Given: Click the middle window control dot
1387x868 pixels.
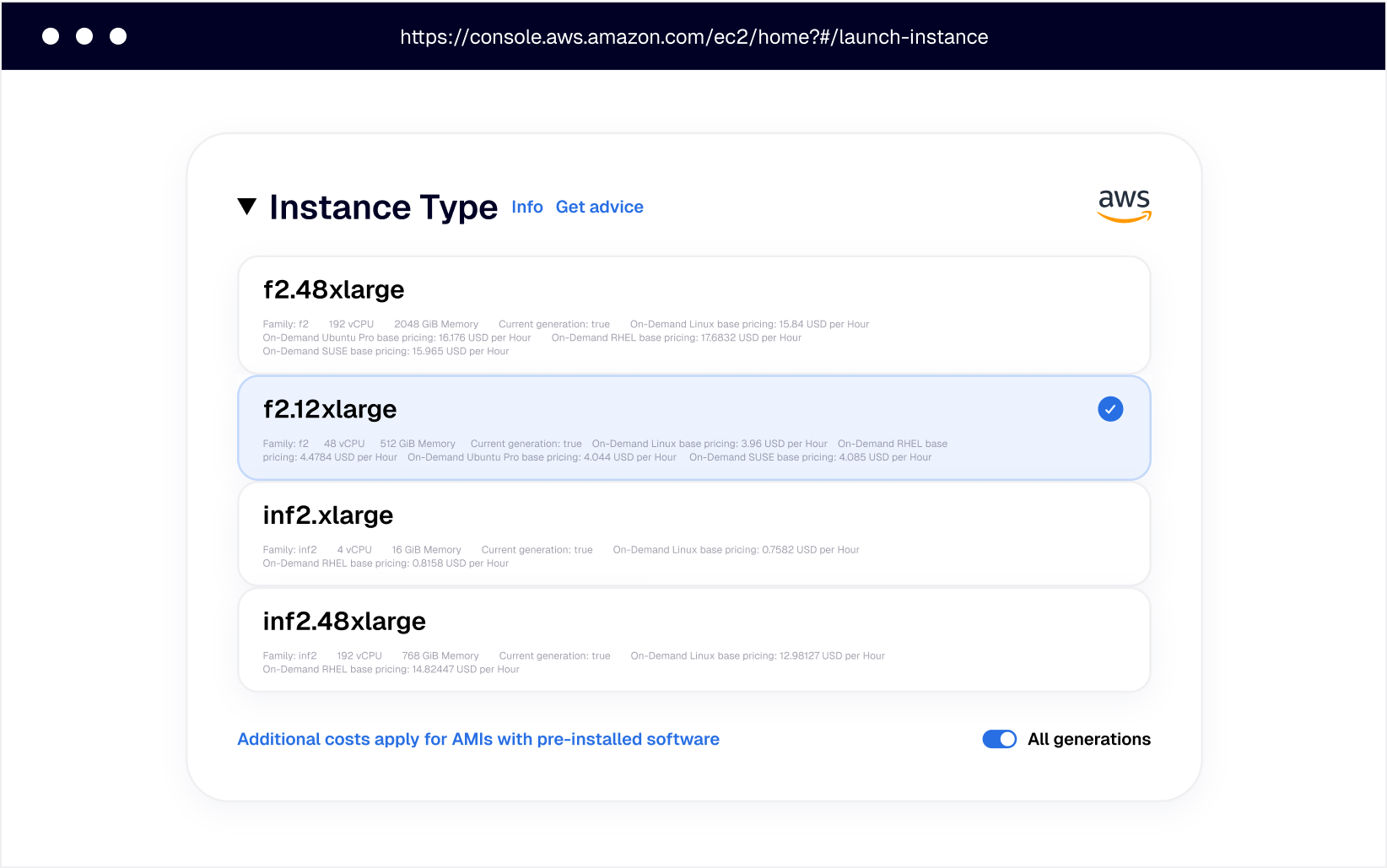Looking at the screenshot, I should (x=84, y=36).
